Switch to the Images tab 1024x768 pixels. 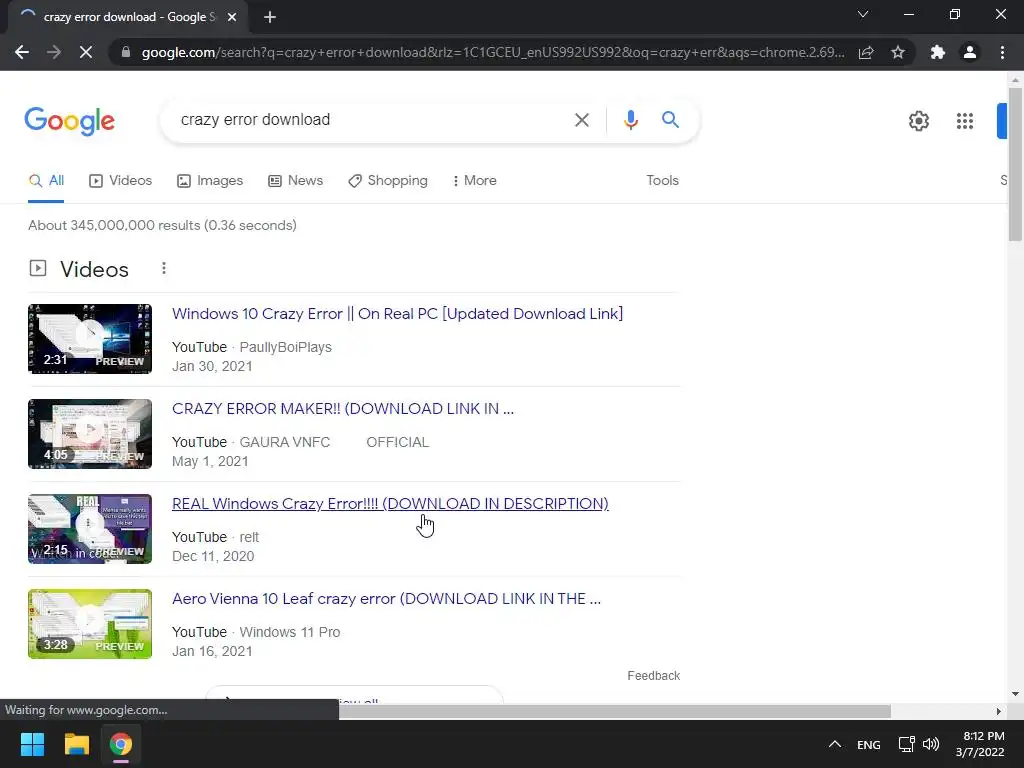tap(210, 181)
